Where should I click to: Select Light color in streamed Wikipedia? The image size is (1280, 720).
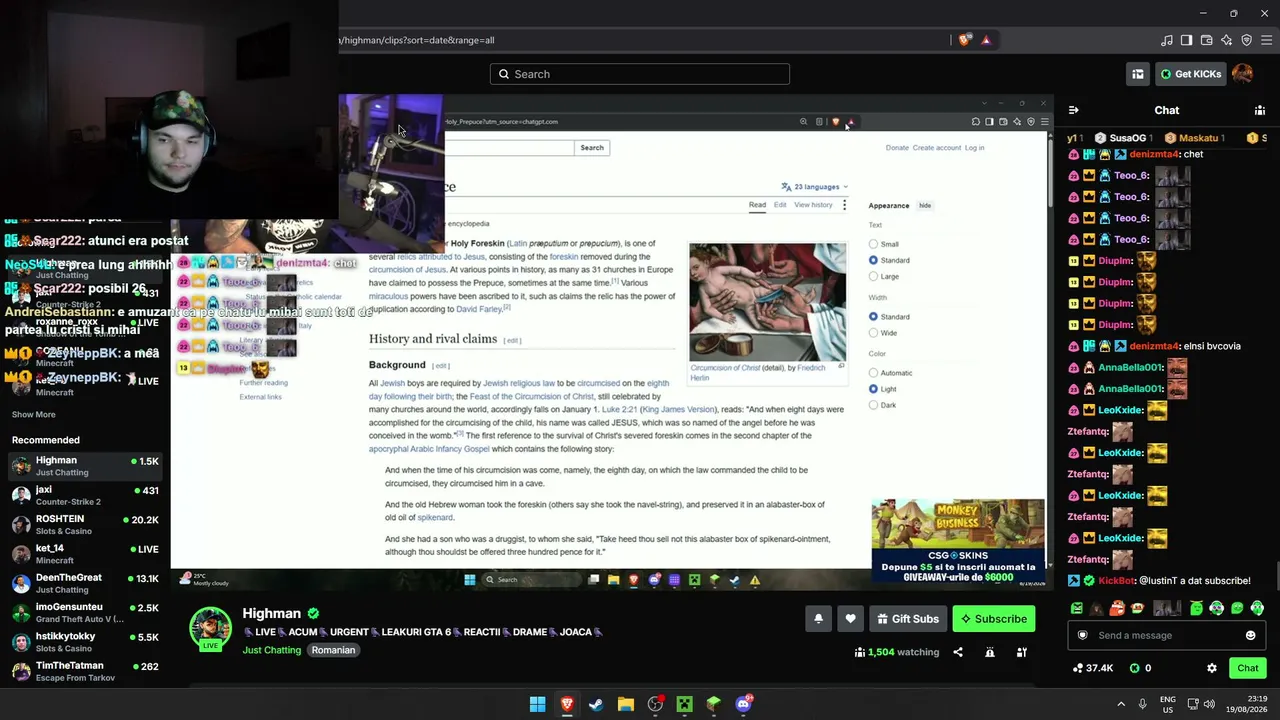coord(873,389)
